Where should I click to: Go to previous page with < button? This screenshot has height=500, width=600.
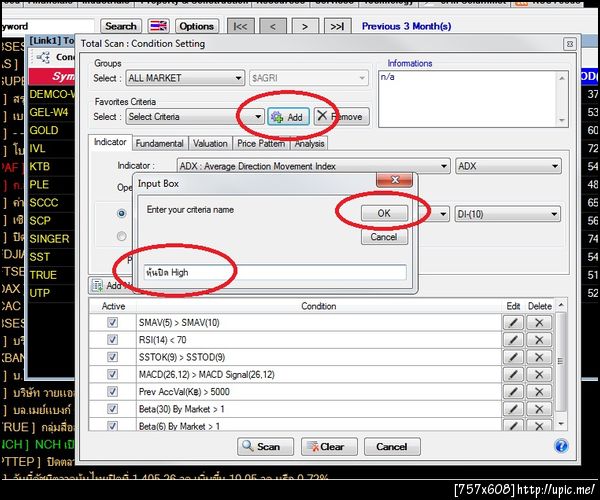pyautogui.click(x=273, y=26)
